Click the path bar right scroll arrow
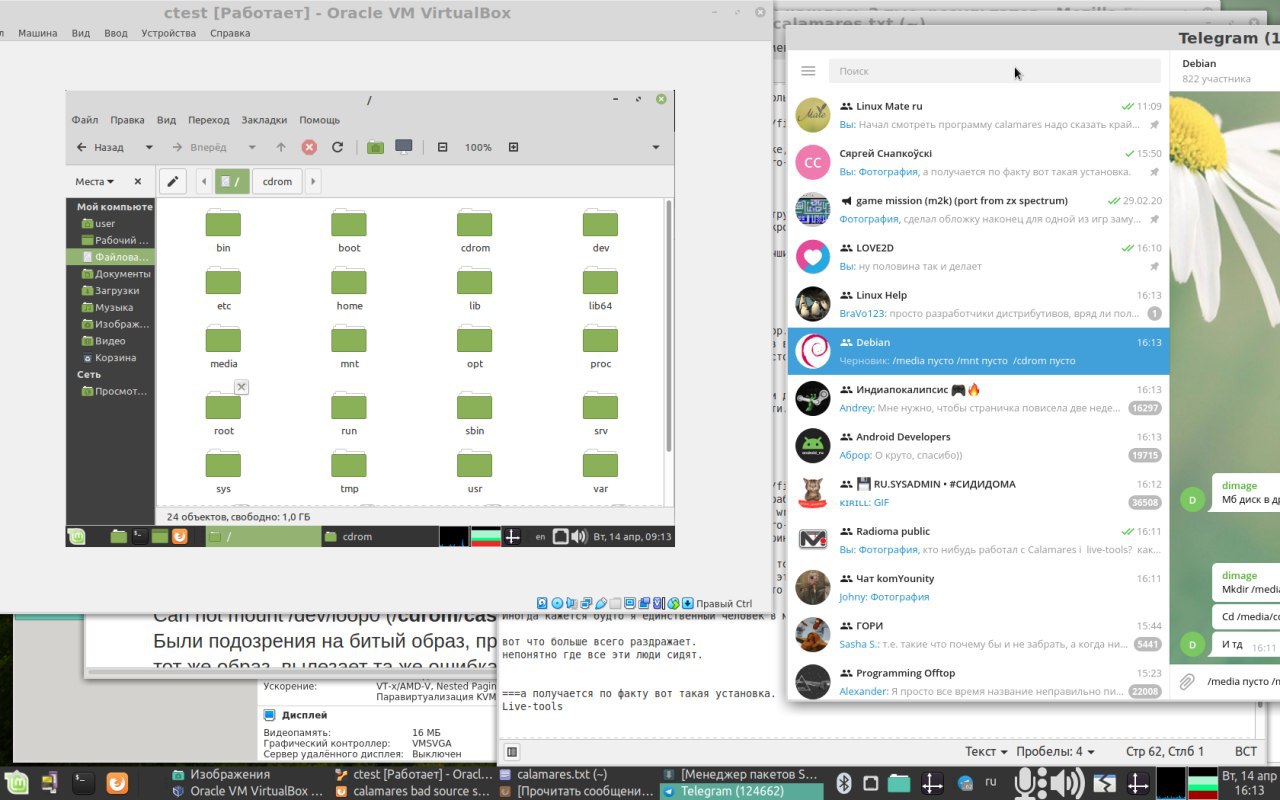Viewport: 1280px width, 800px height. 313,181
